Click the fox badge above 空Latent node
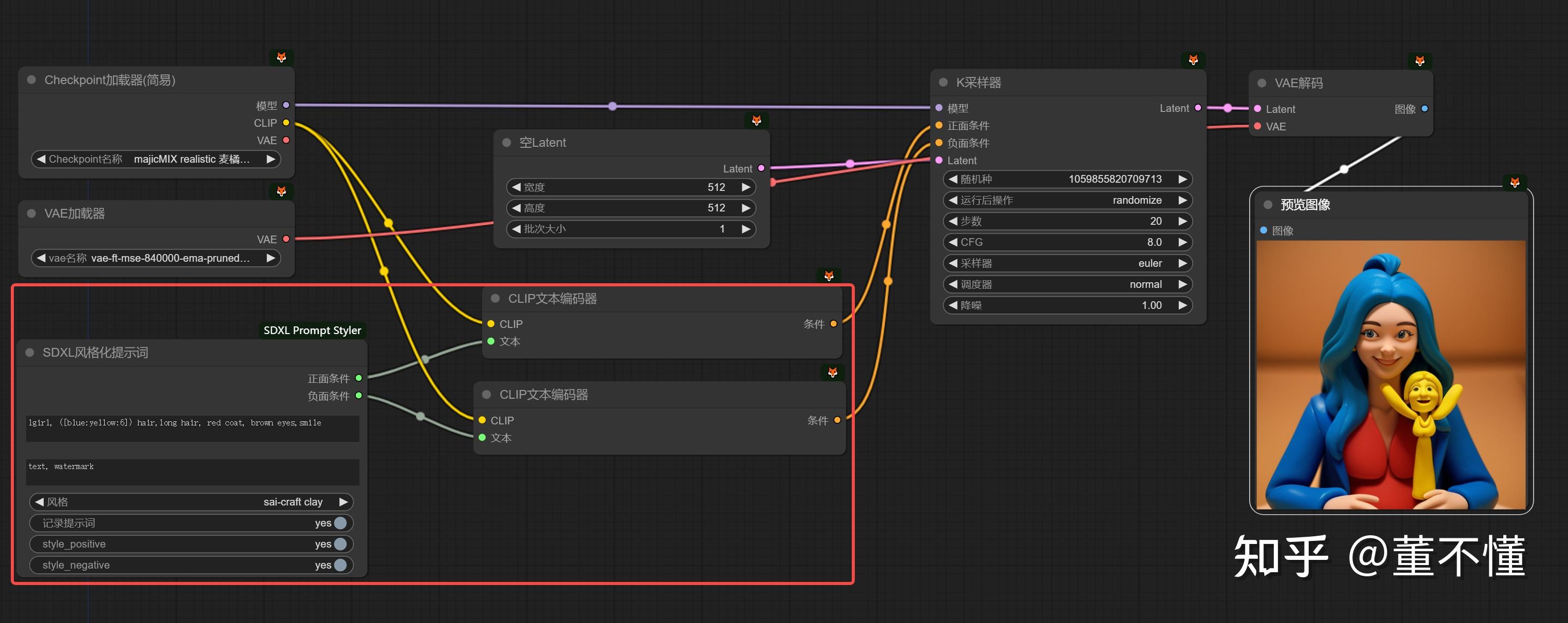Viewport: 1568px width, 623px height. pos(756,121)
